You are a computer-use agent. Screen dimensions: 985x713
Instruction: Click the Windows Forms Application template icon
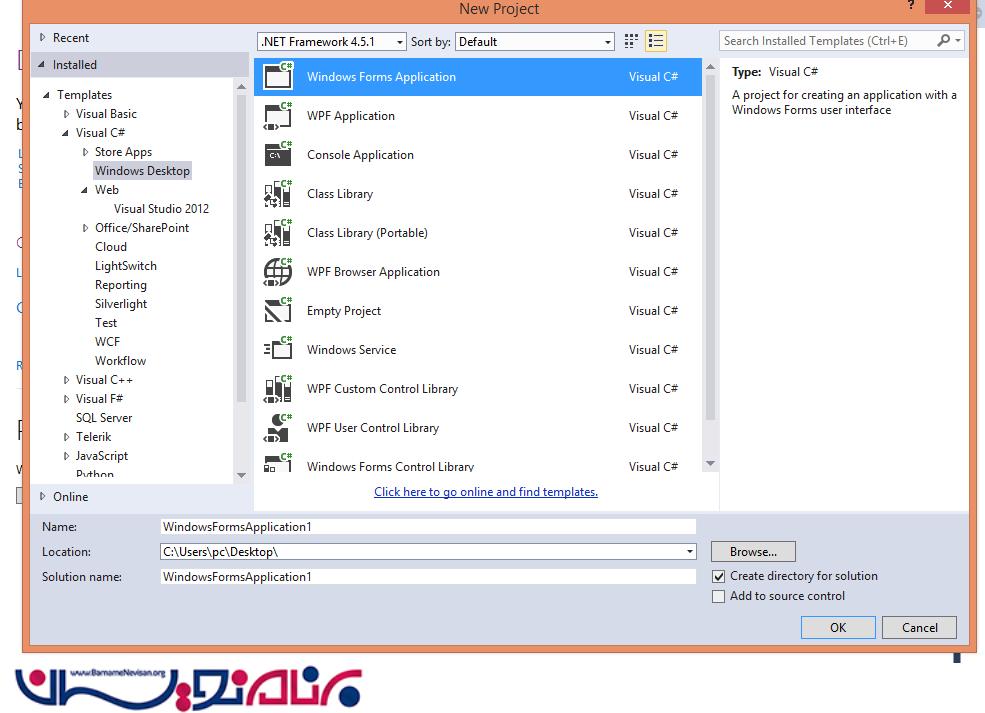coord(278,76)
